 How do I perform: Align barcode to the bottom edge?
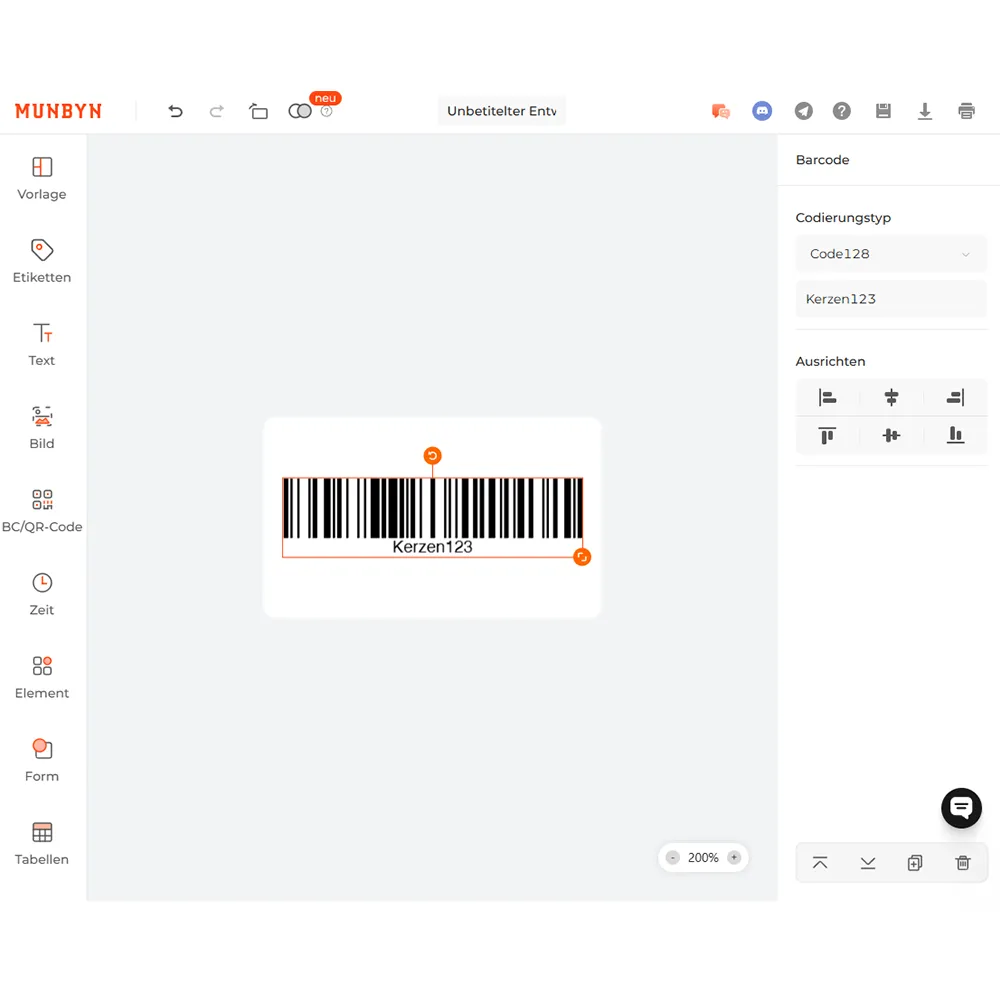pyautogui.click(x=955, y=436)
